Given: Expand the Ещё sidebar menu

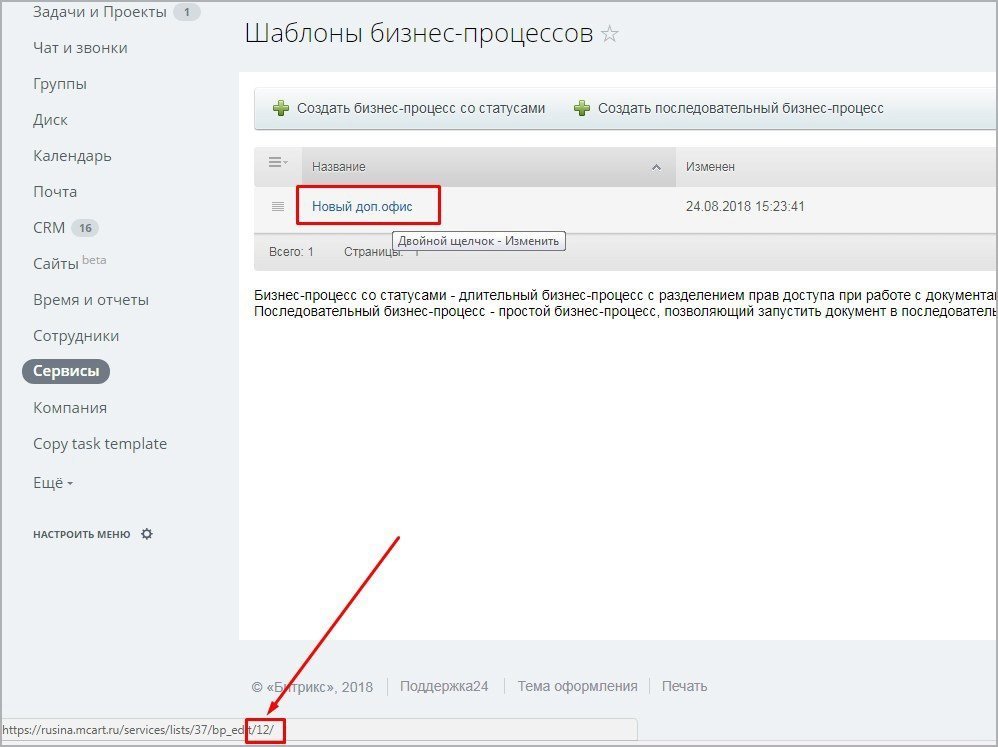Looking at the screenshot, I should pyautogui.click(x=53, y=481).
